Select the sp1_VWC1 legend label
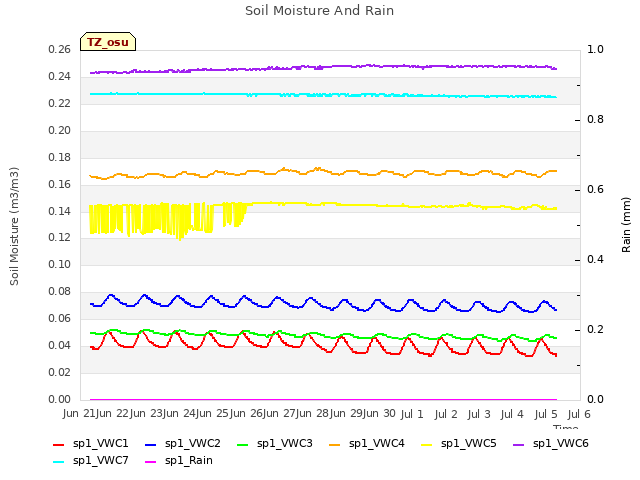The height and width of the screenshot is (480, 640). point(100,444)
